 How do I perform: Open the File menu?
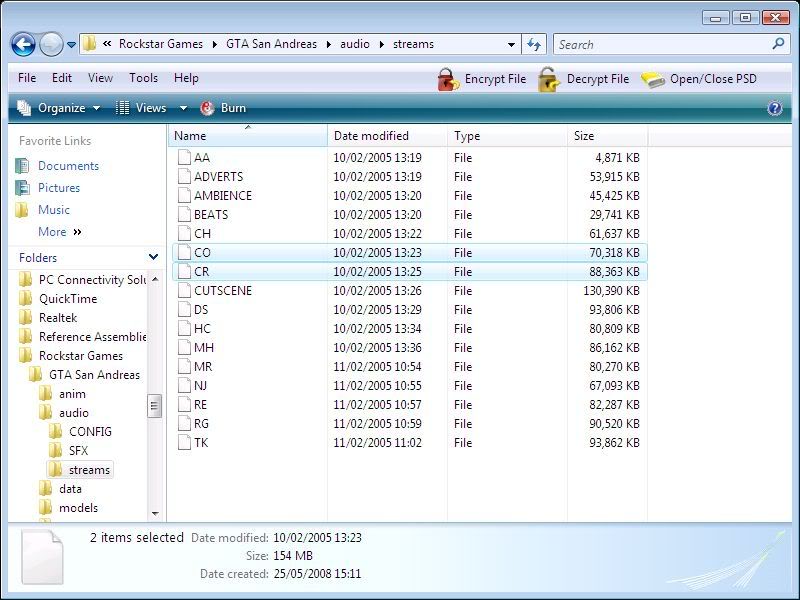click(x=27, y=78)
